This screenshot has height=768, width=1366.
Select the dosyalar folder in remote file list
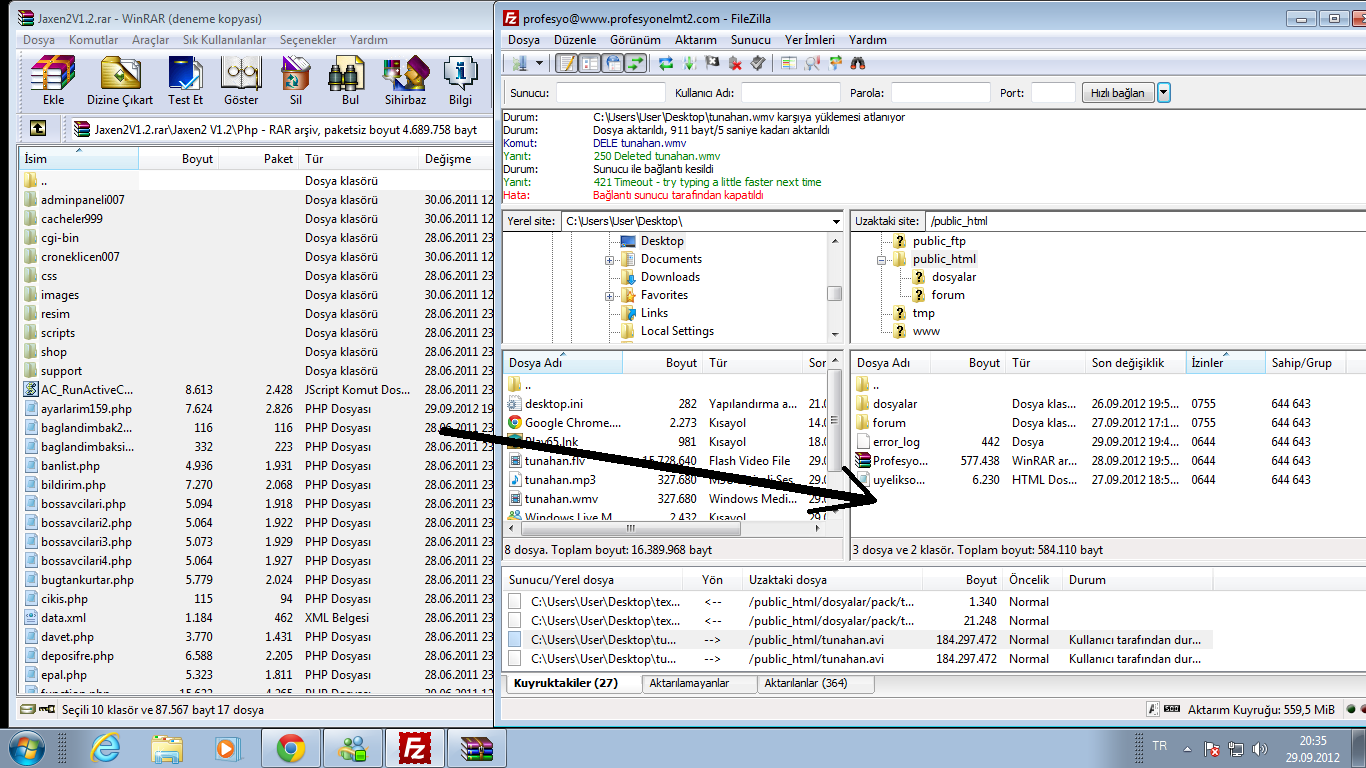coord(895,404)
